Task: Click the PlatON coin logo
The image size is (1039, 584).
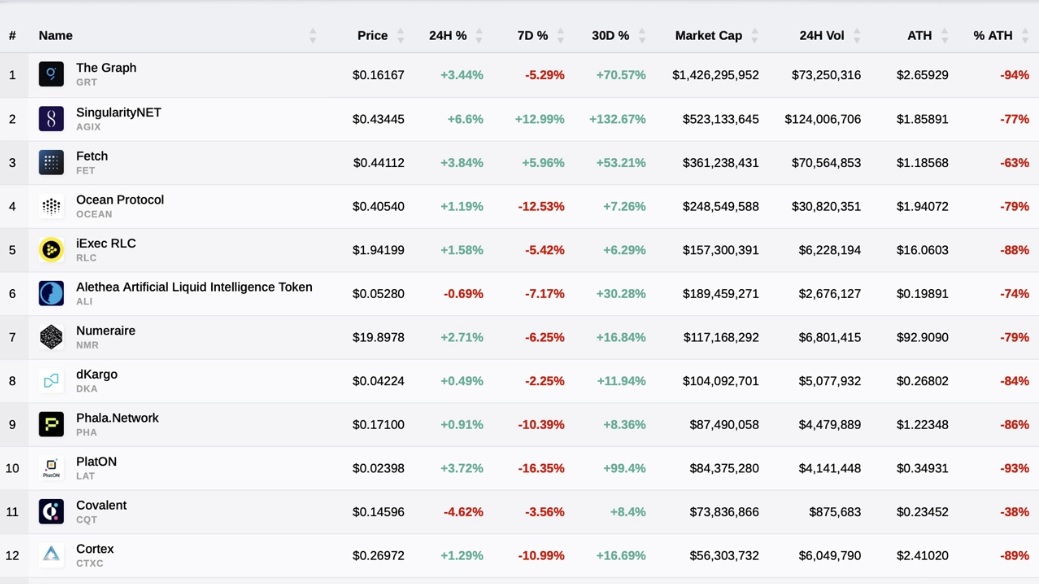Action: click(x=51, y=468)
